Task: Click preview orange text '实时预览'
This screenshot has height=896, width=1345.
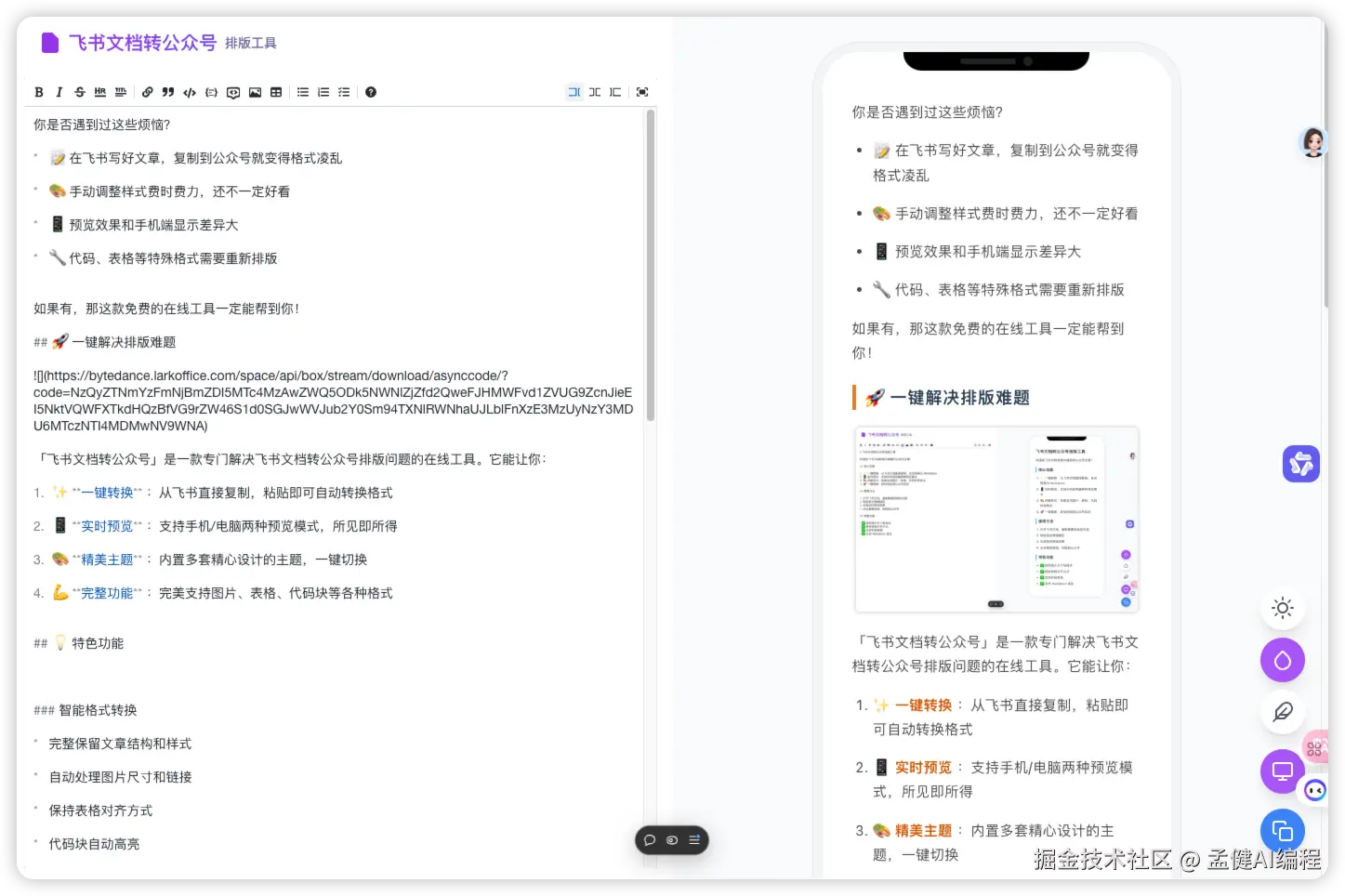Action: tap(923, 768)
